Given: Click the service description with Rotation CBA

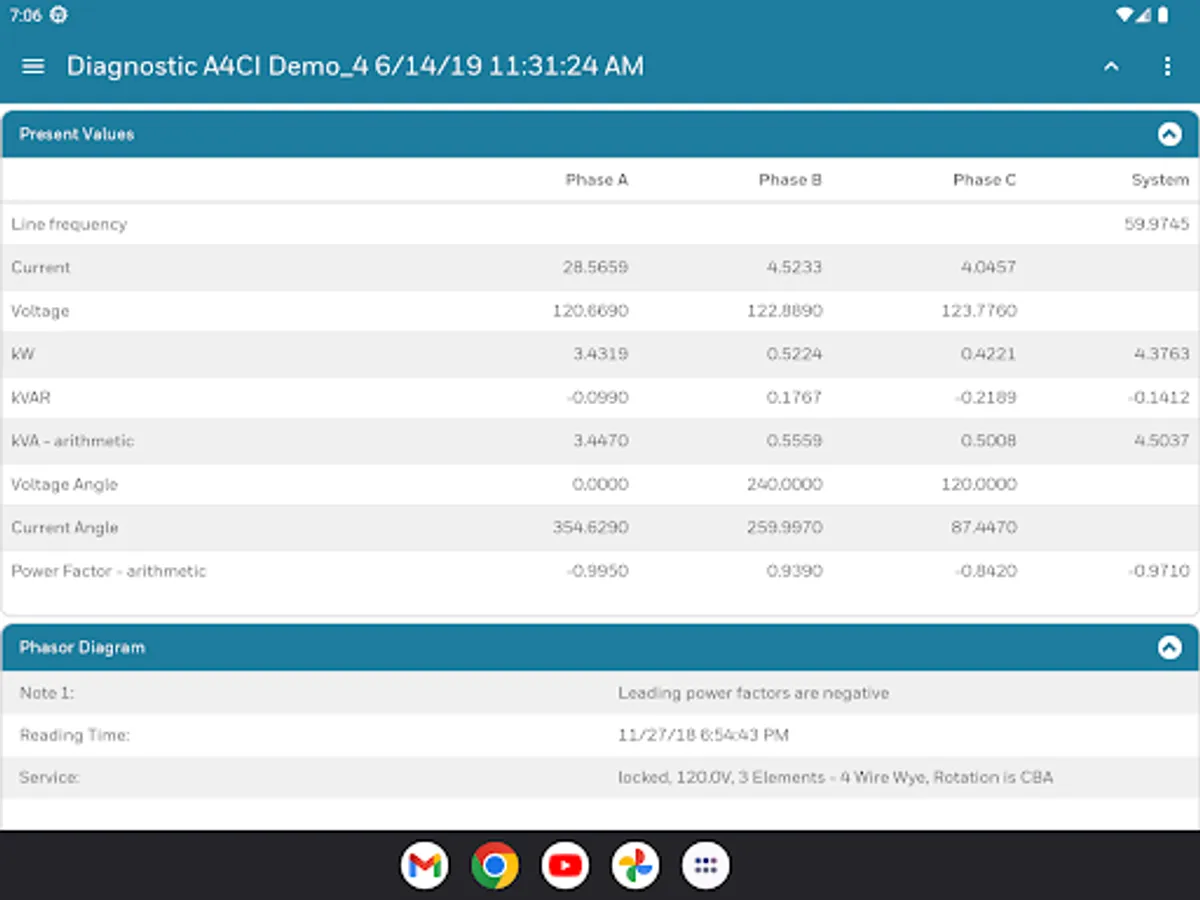Looking at the screenshot, I should click(x=835, y=777).
